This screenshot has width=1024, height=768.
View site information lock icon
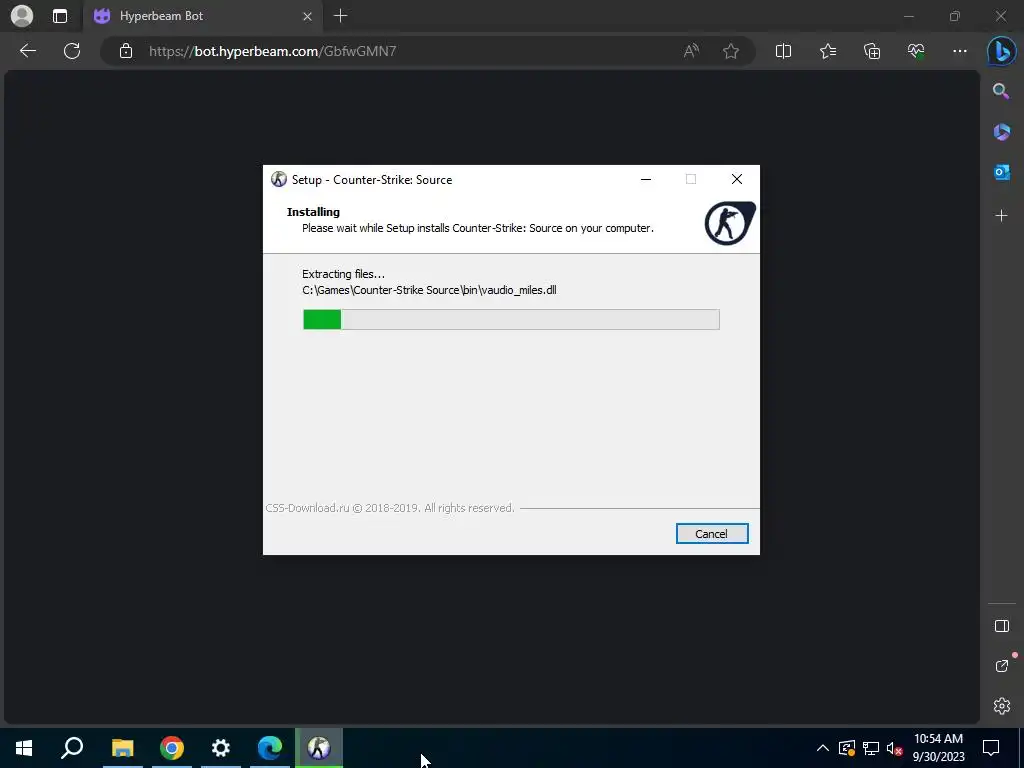(125, 51)
